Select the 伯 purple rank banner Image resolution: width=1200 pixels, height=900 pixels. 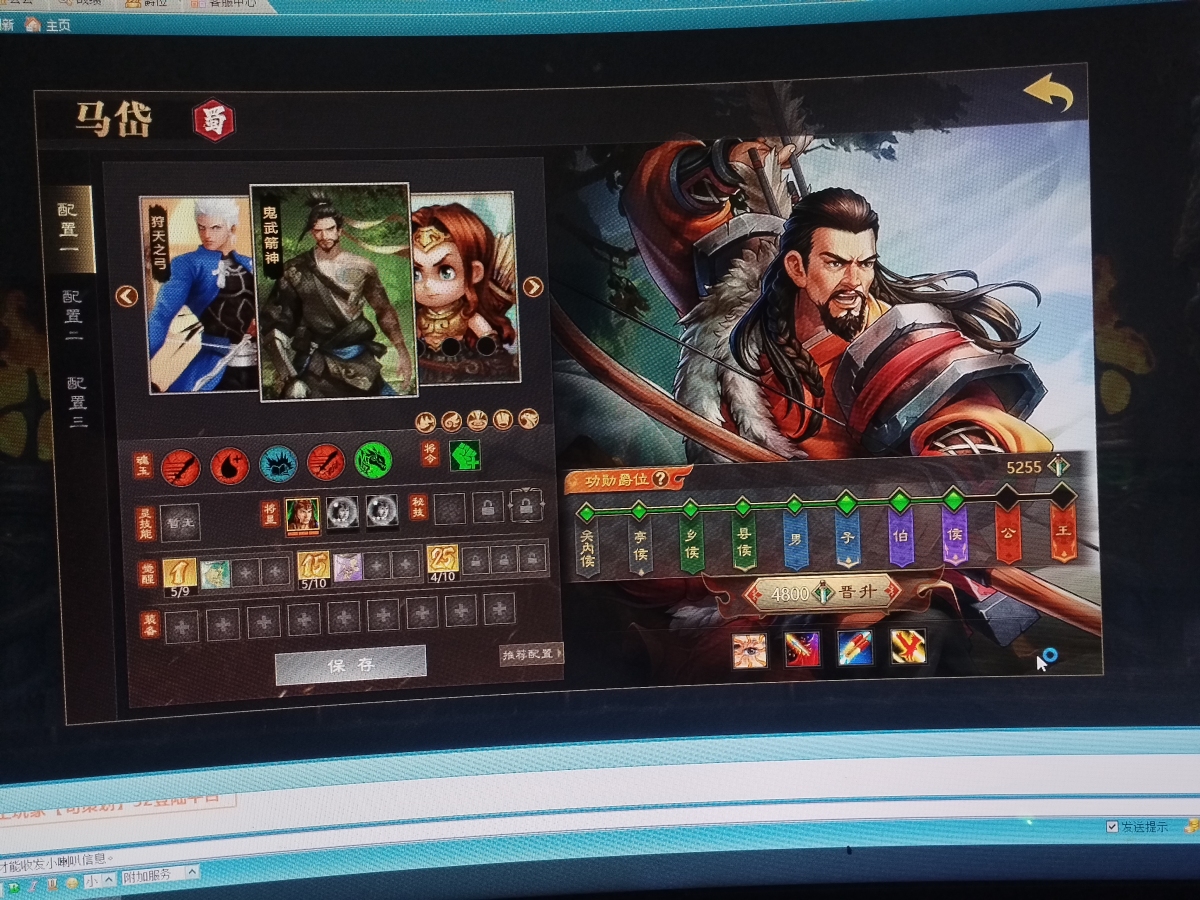coord(901,537)
